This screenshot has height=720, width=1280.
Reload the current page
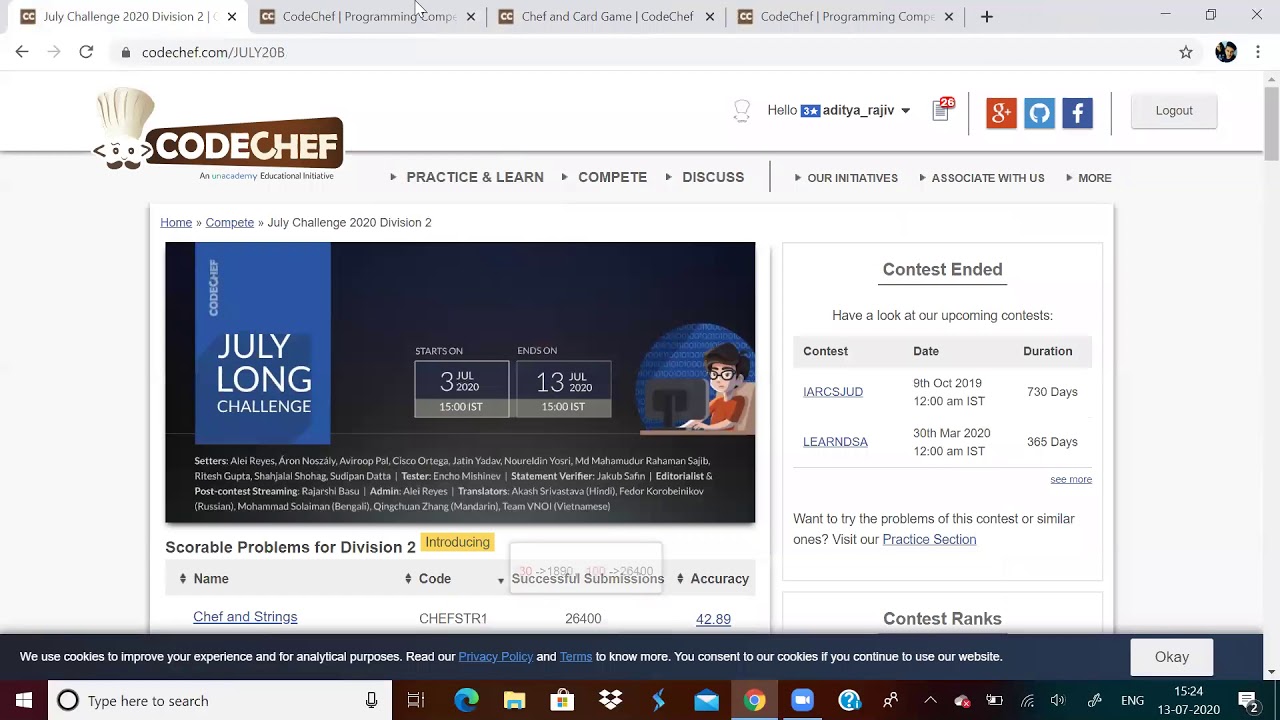click(x=86, y=52)
